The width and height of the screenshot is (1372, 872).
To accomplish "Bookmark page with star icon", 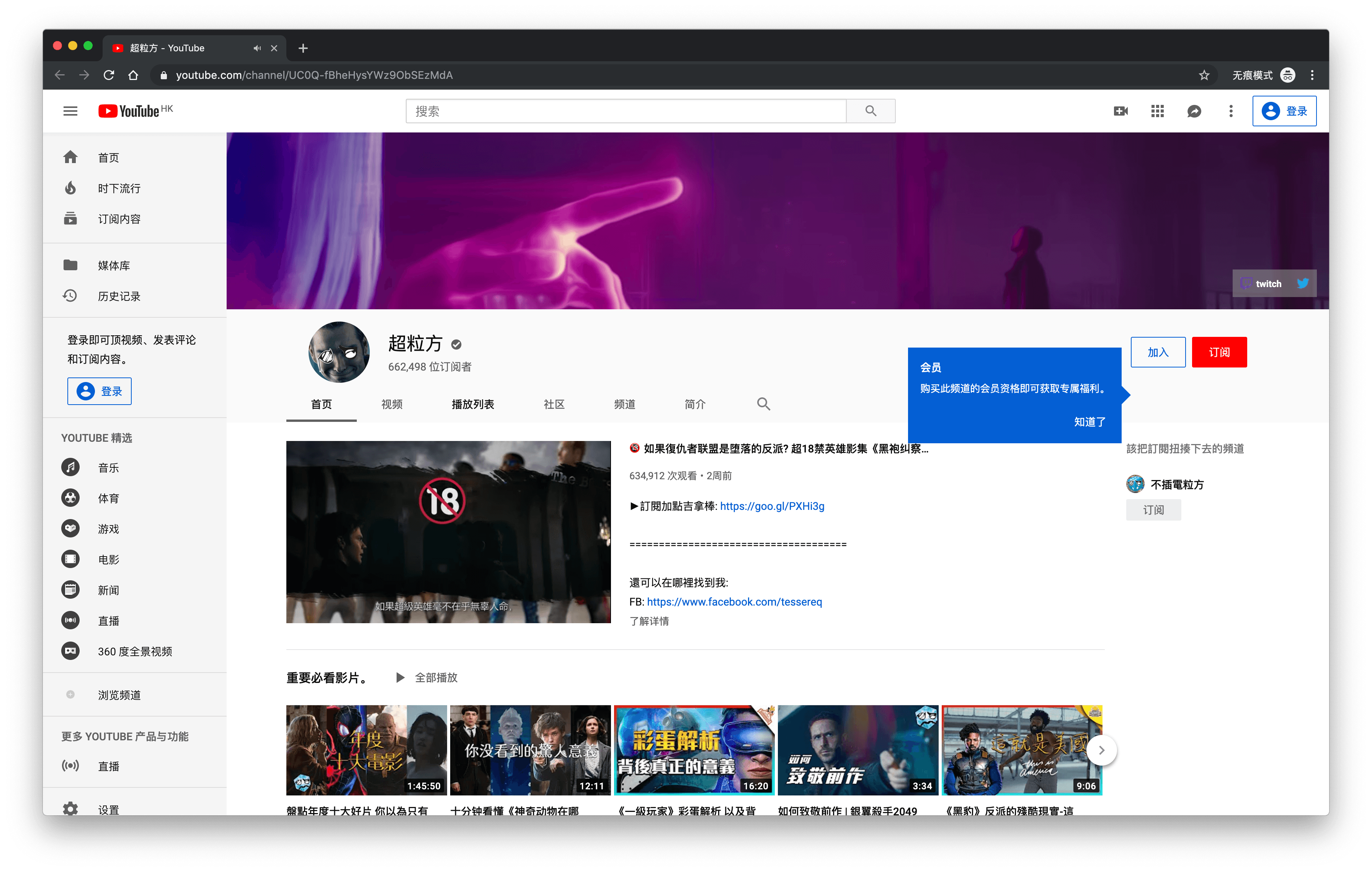I will 1204,75.
